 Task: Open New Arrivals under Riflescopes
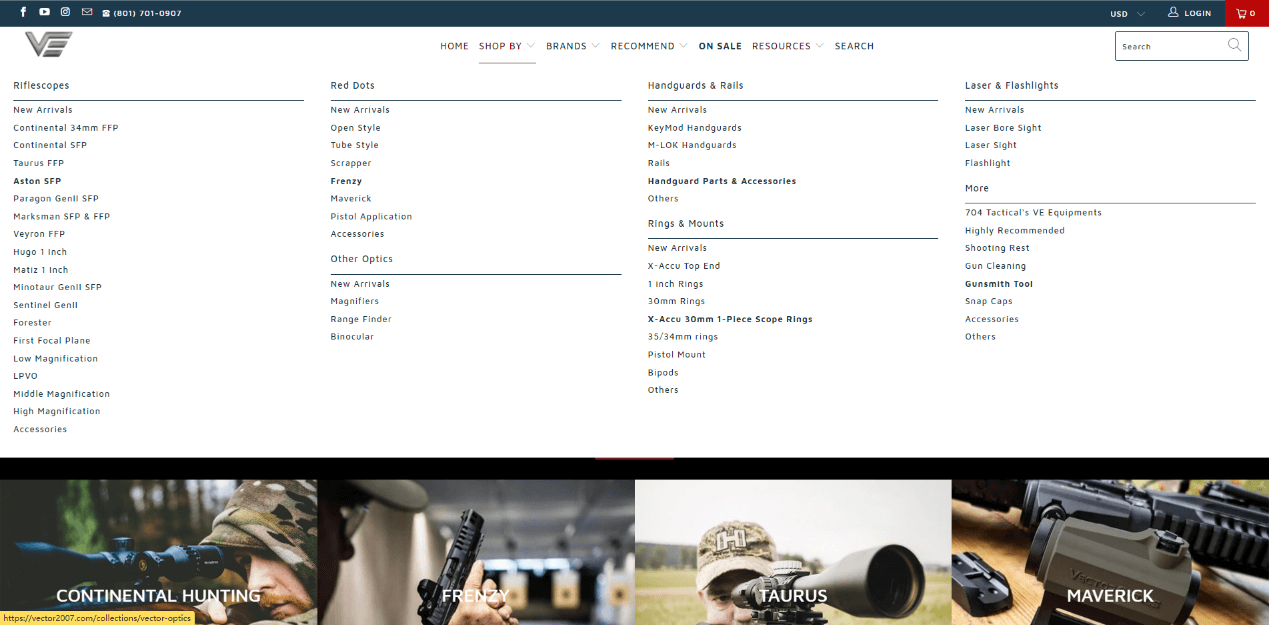[x=43, y=110]
